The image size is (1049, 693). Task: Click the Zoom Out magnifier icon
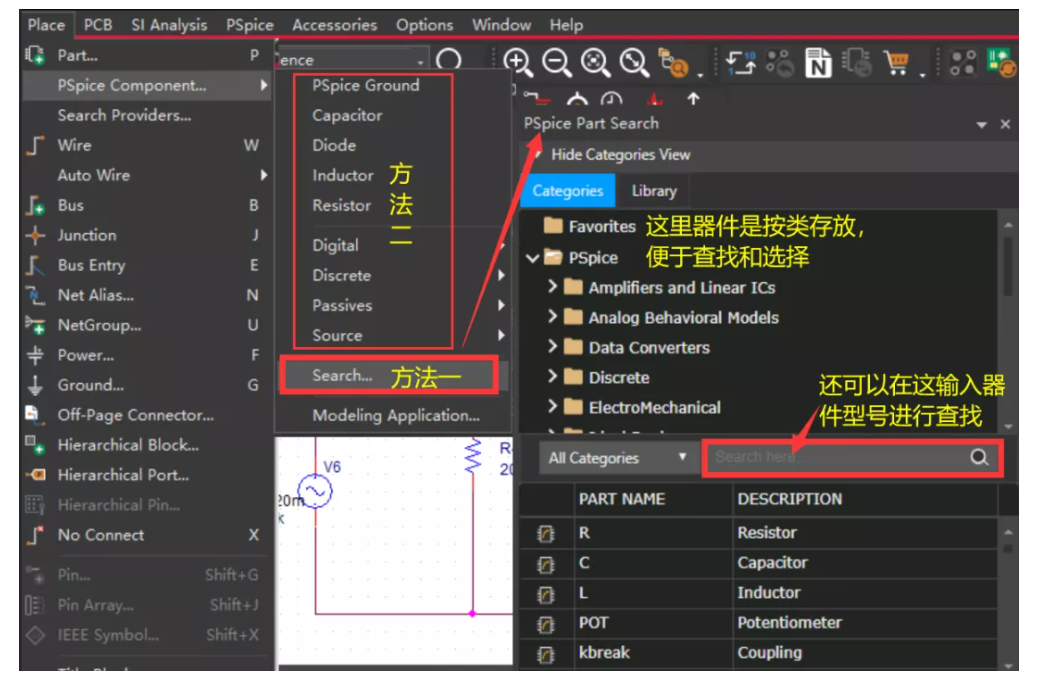point(557,62)
